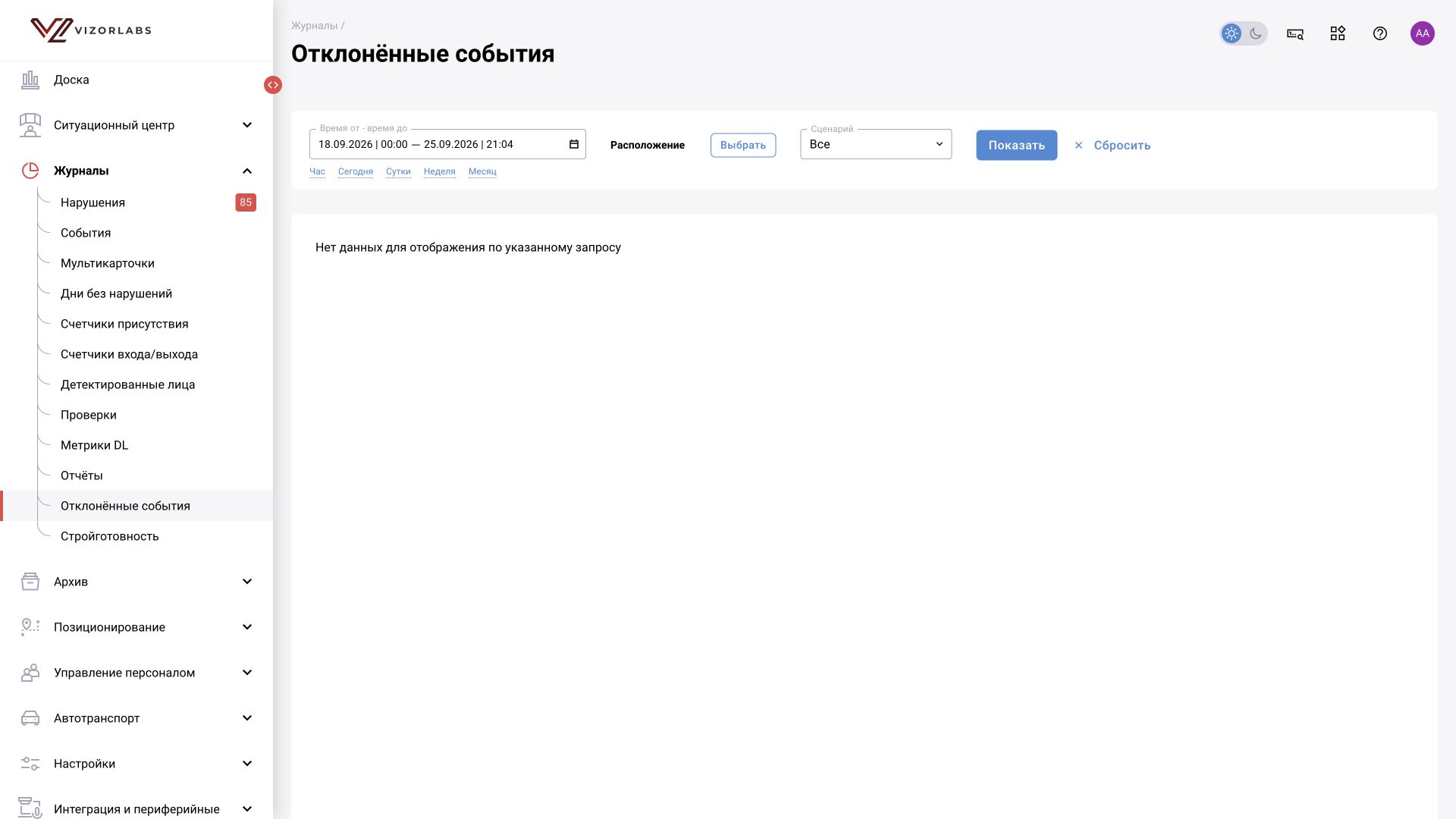Expand Ситуационный центр chevron
Screen dimensions: 1456x819
pos(247,125)
